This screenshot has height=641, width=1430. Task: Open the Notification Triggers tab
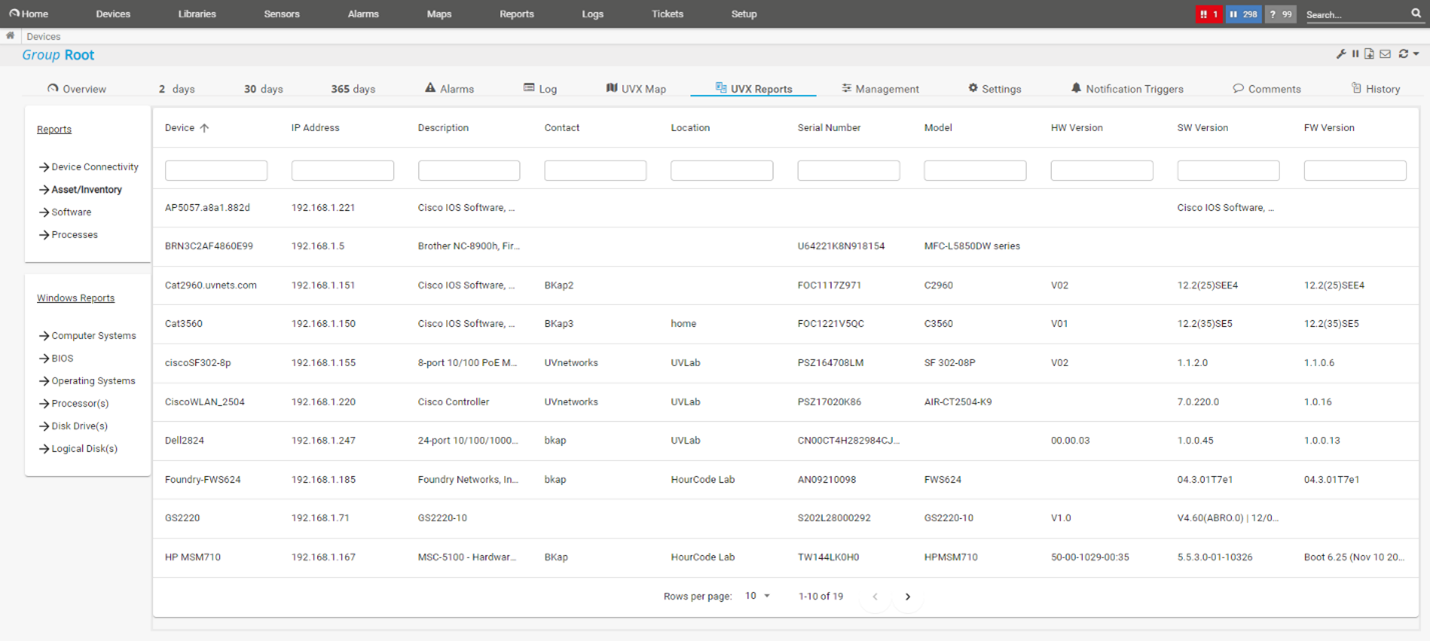[1128, 88]
